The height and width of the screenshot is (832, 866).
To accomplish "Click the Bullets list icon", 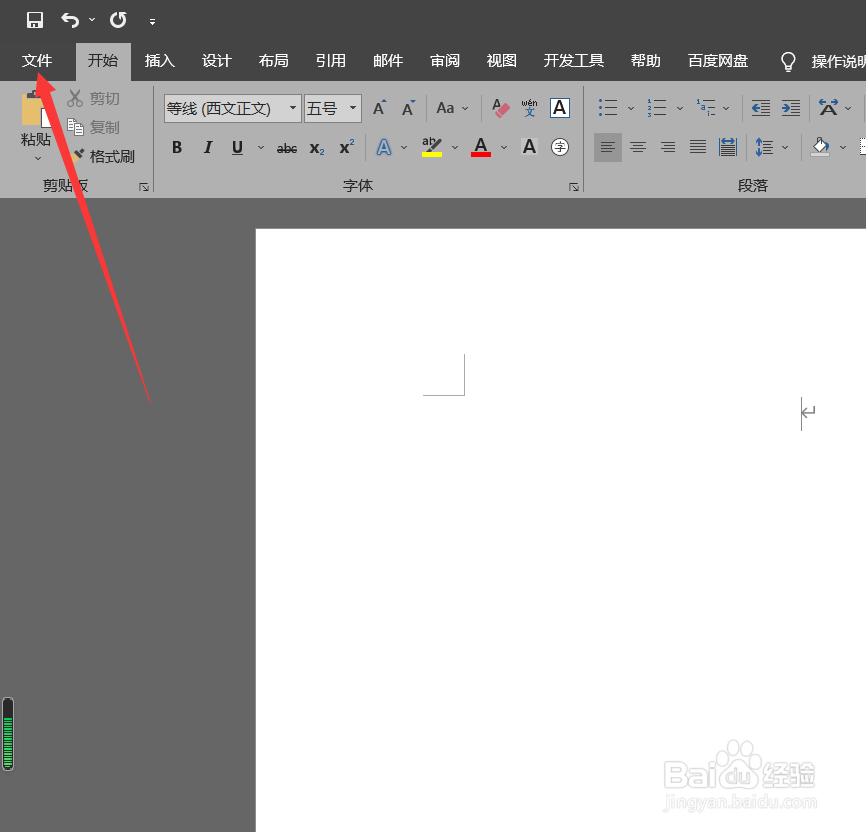I will (x=608, y=108).
